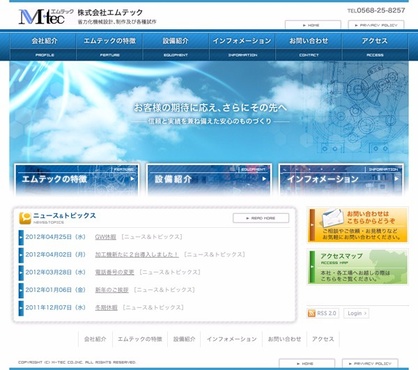Viewport: 418px width, 370px height.
Task: Click the READ MORE button in news box
Action: 261,218
